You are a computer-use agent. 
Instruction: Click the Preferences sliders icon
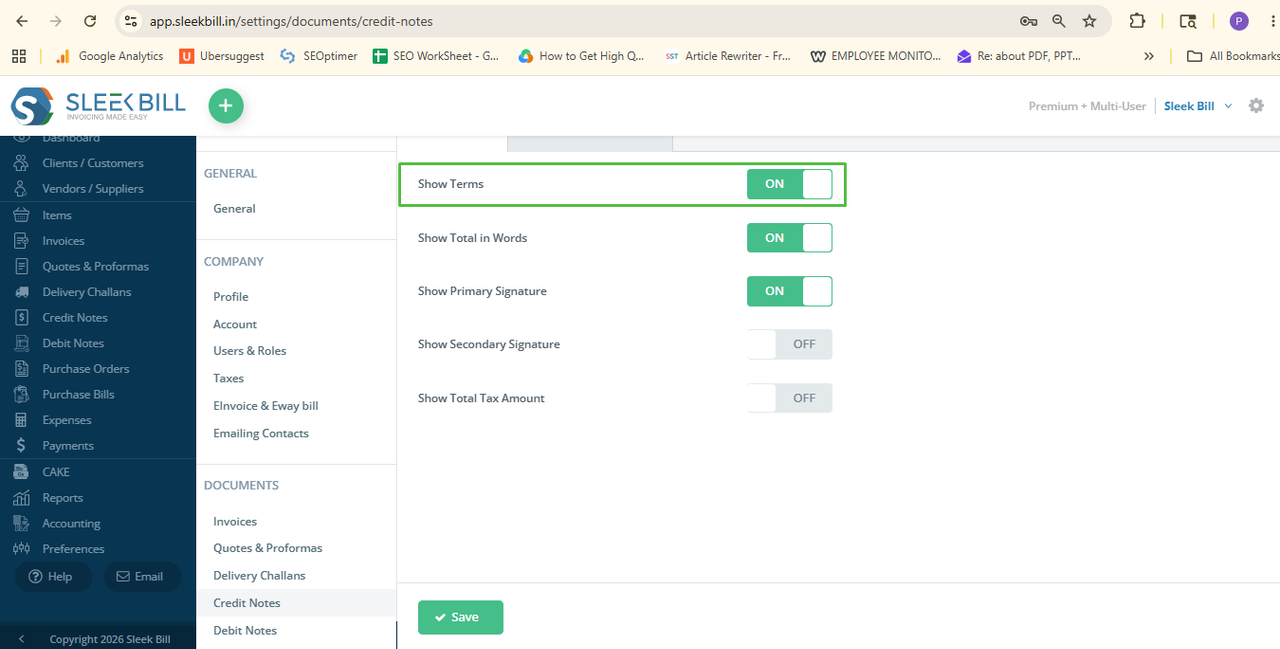(21, 549)
